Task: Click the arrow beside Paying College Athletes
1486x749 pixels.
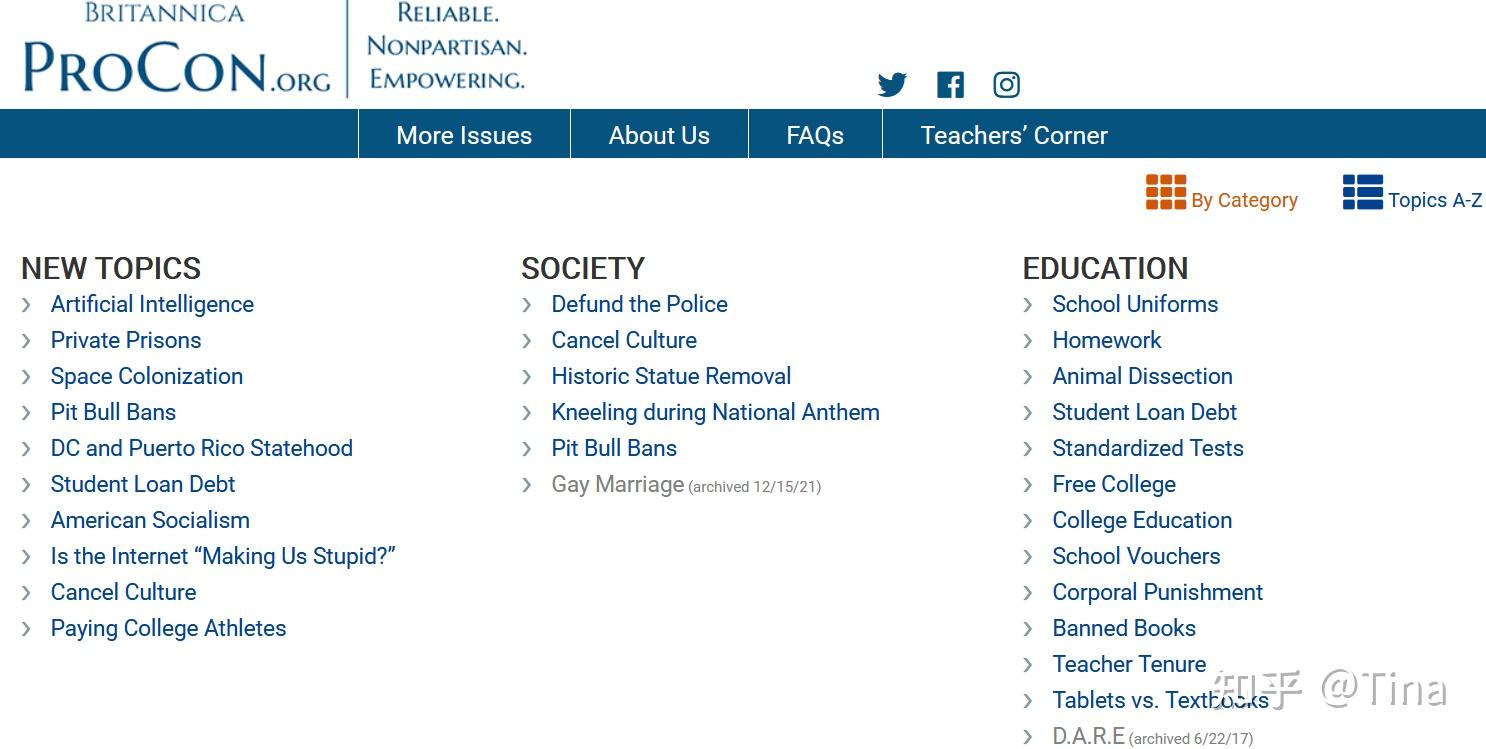Action: [x=27, y=629]
